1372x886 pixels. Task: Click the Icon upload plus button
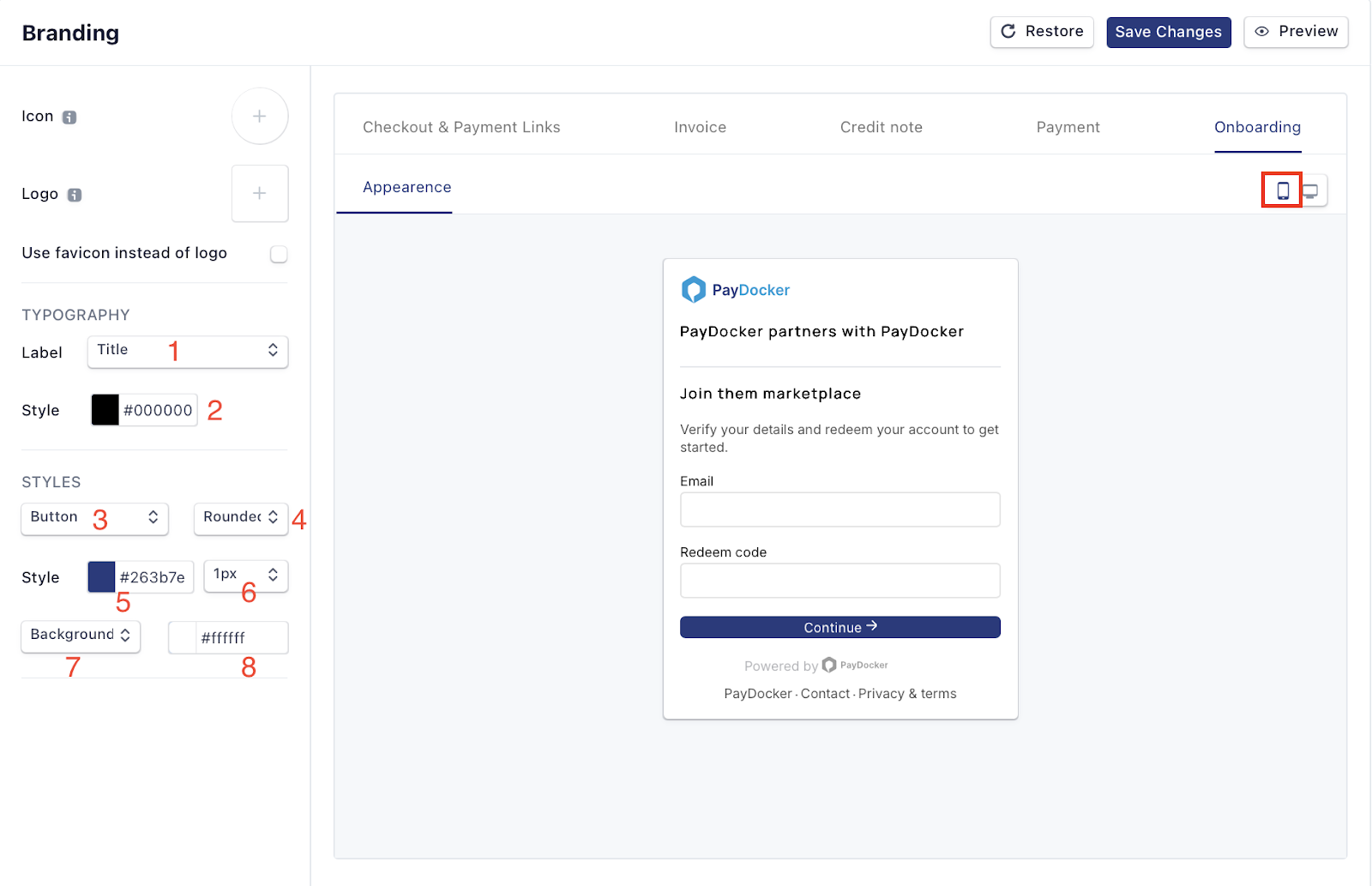260,117
